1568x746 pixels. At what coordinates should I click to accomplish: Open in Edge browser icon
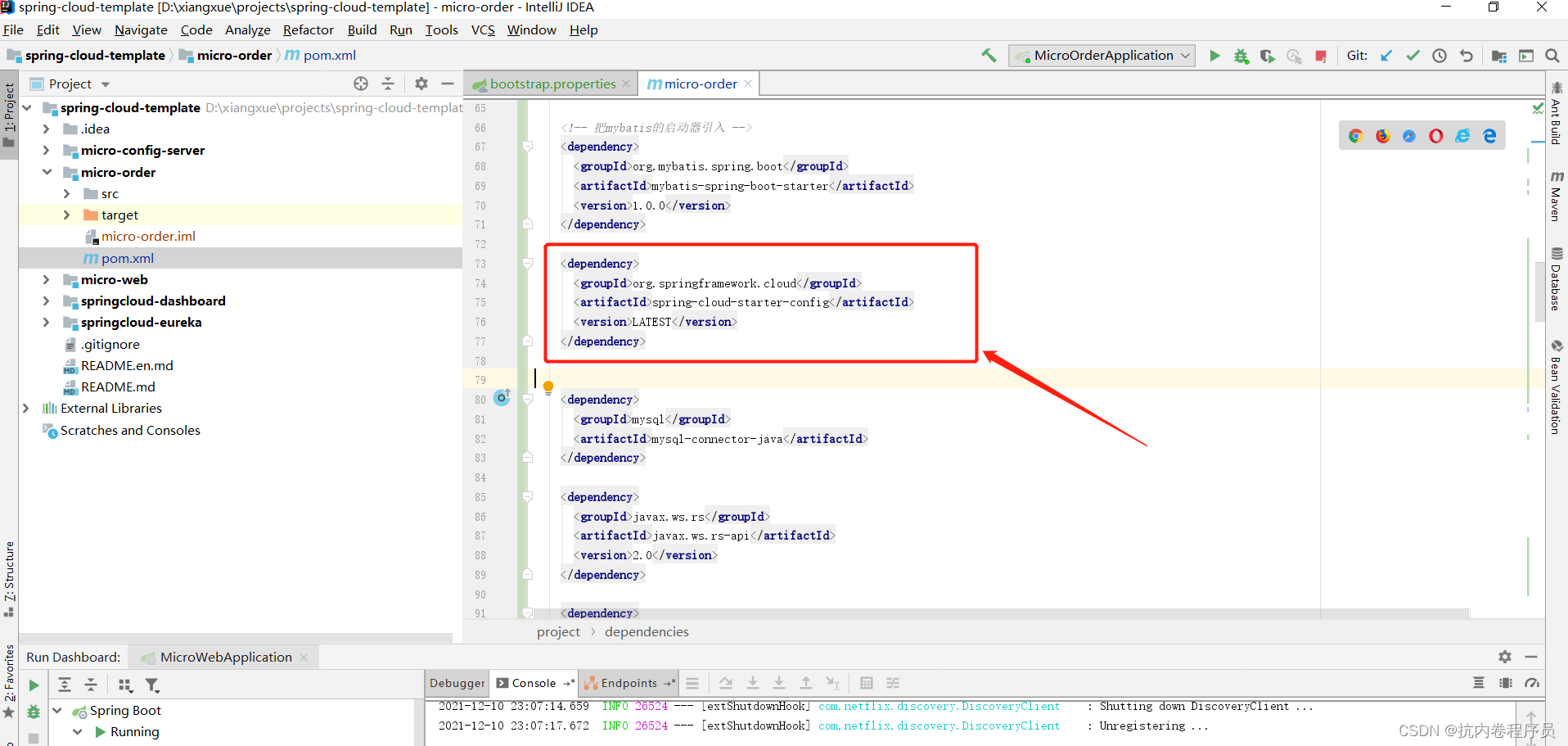[1489, 136]
